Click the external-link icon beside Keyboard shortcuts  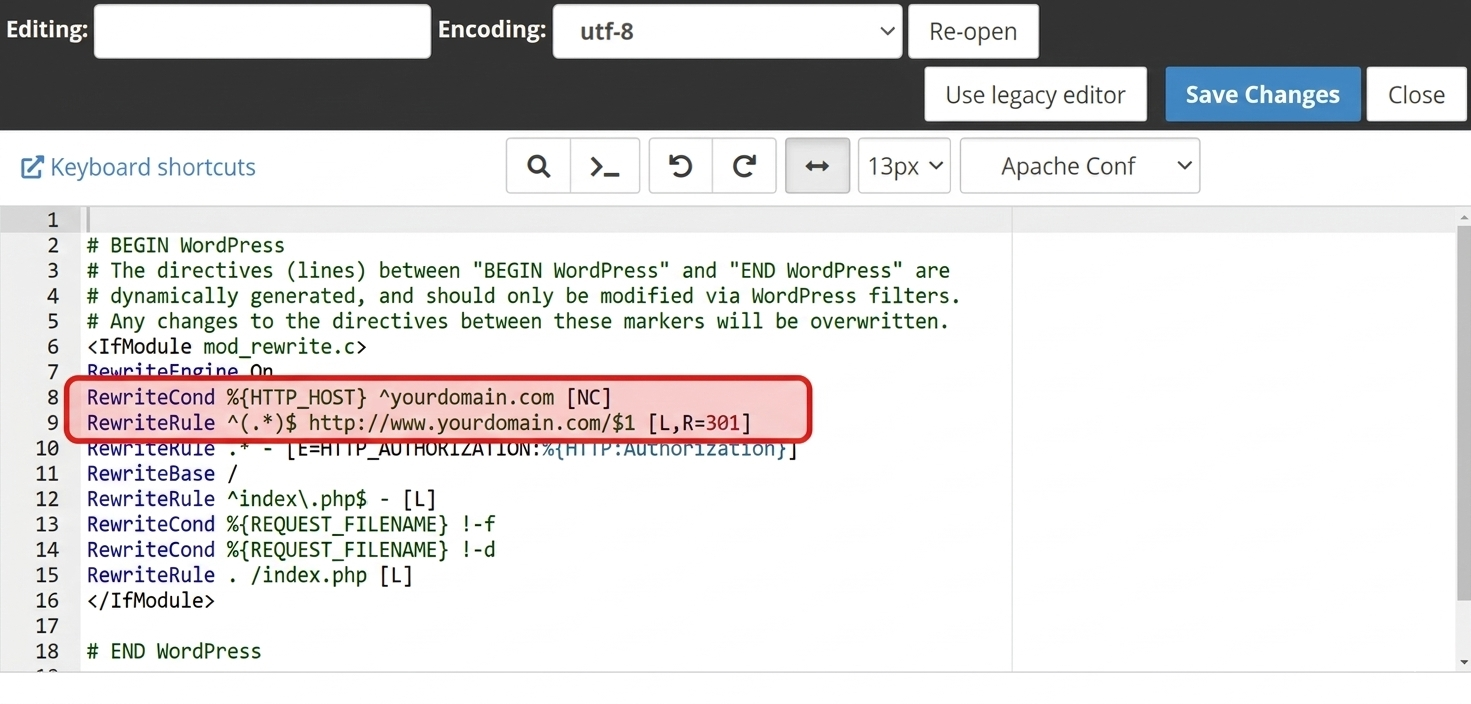coord(29,167)
